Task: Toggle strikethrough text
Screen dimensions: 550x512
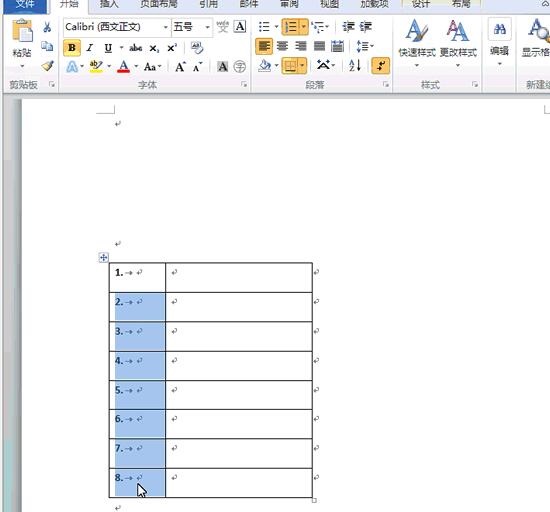Action: 136,48
